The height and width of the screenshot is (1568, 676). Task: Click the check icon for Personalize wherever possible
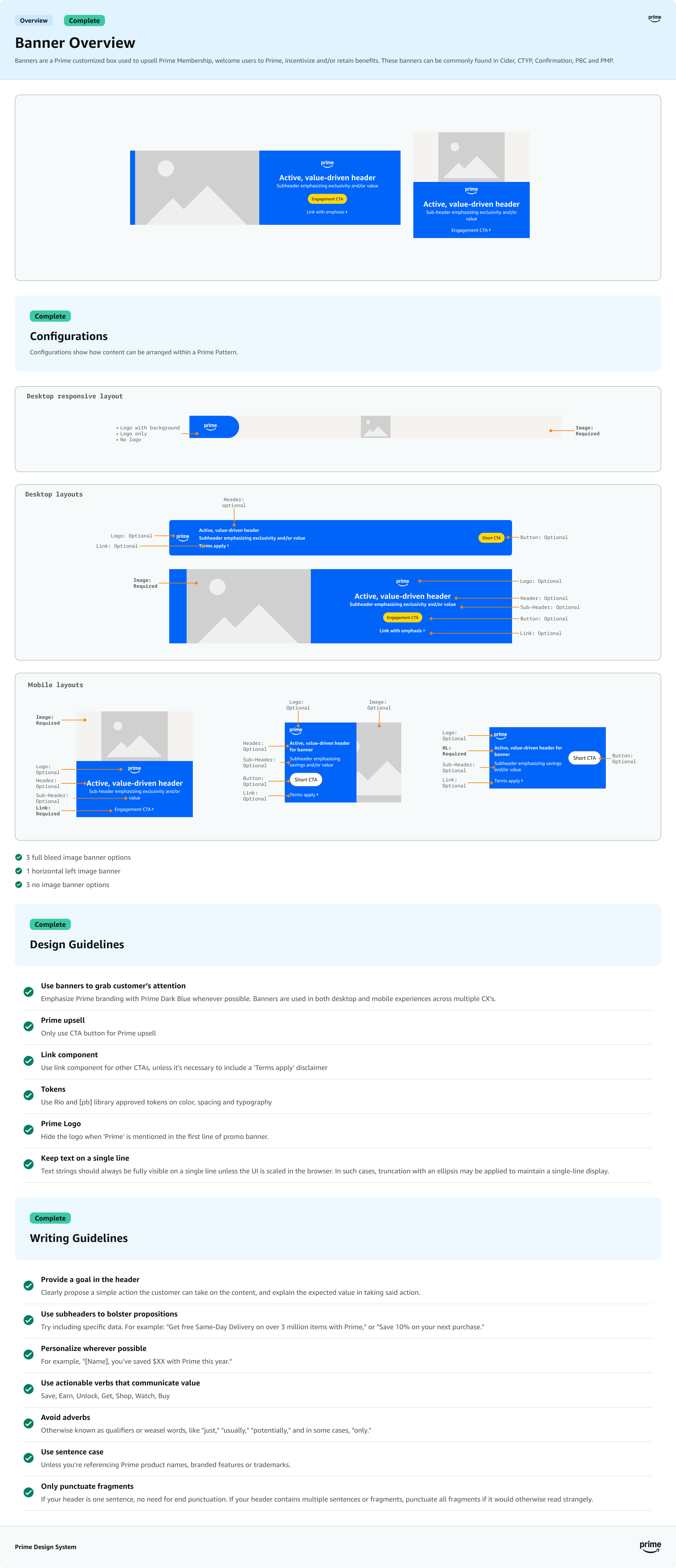pyautogui.click(x=29, y=1354)
